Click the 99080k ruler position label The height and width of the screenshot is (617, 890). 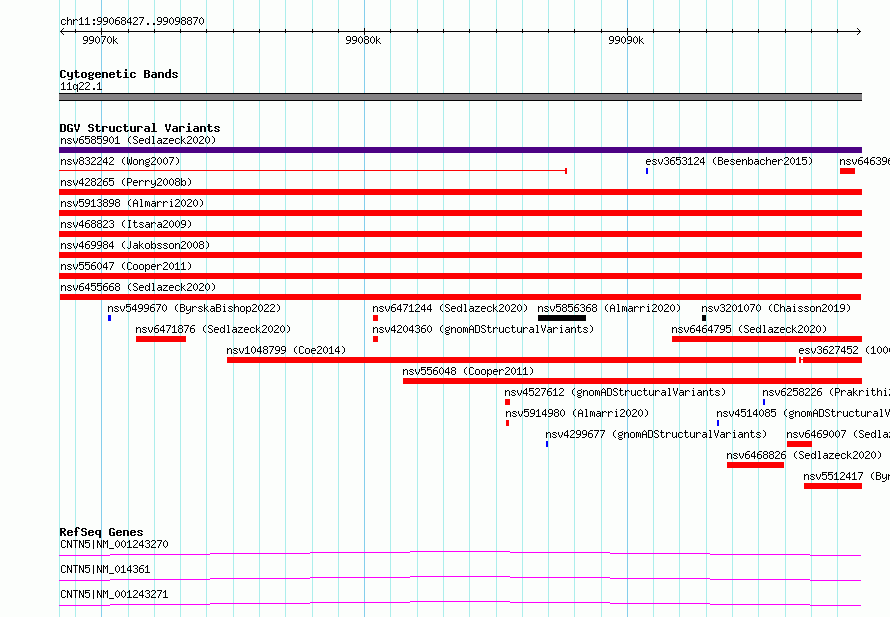pos(363,40)
